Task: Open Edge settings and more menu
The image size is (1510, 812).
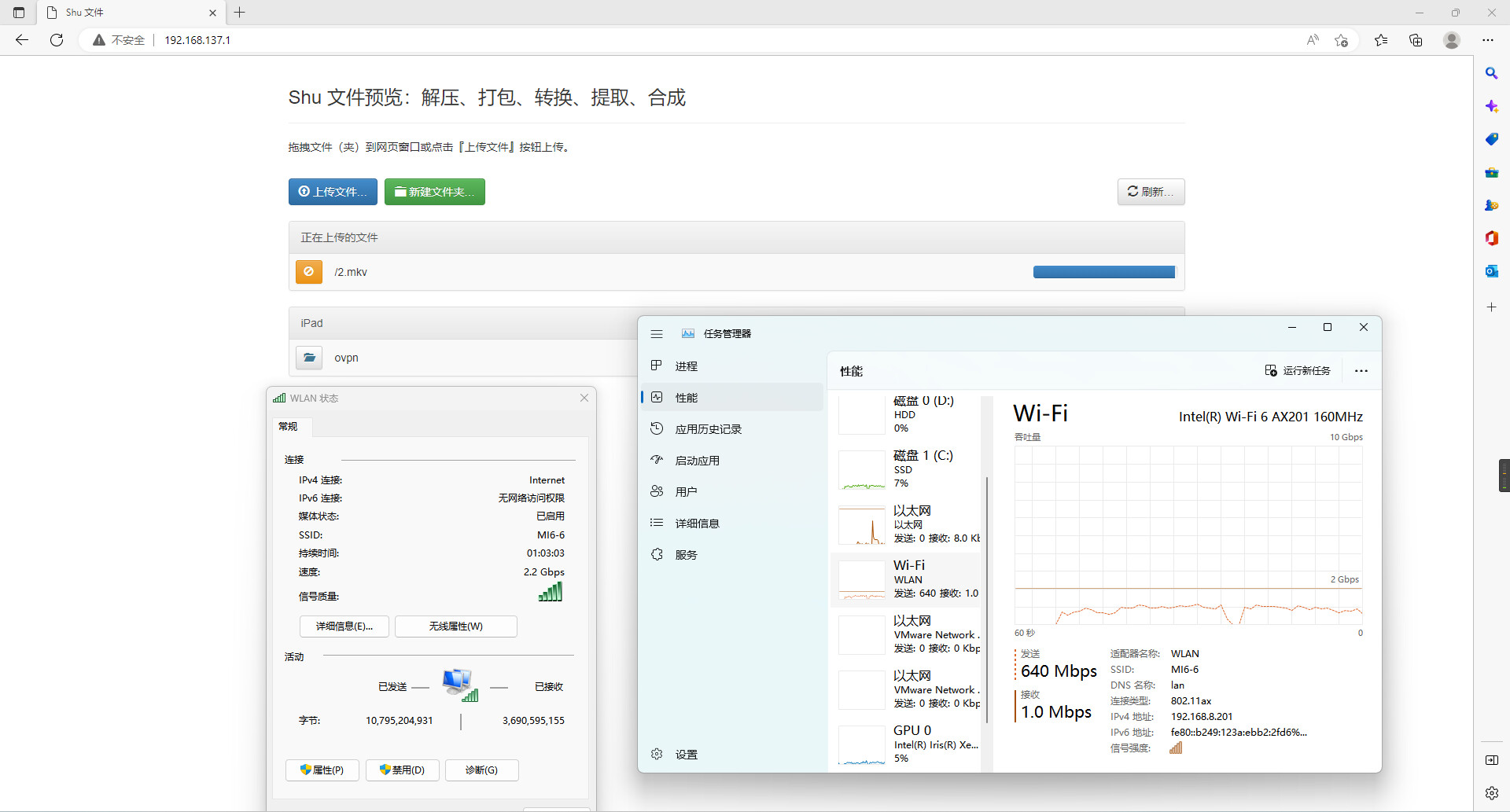Action: coord(1488,40)
